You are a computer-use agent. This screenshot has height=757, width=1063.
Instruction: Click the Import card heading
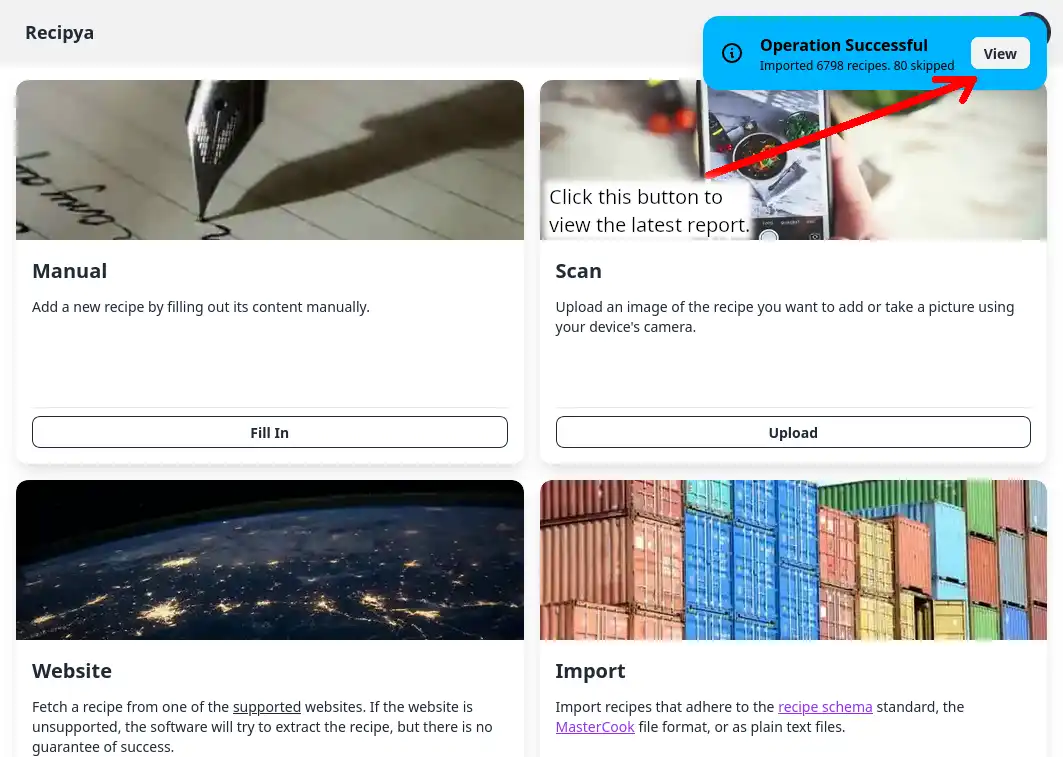[x=590, y=671]
